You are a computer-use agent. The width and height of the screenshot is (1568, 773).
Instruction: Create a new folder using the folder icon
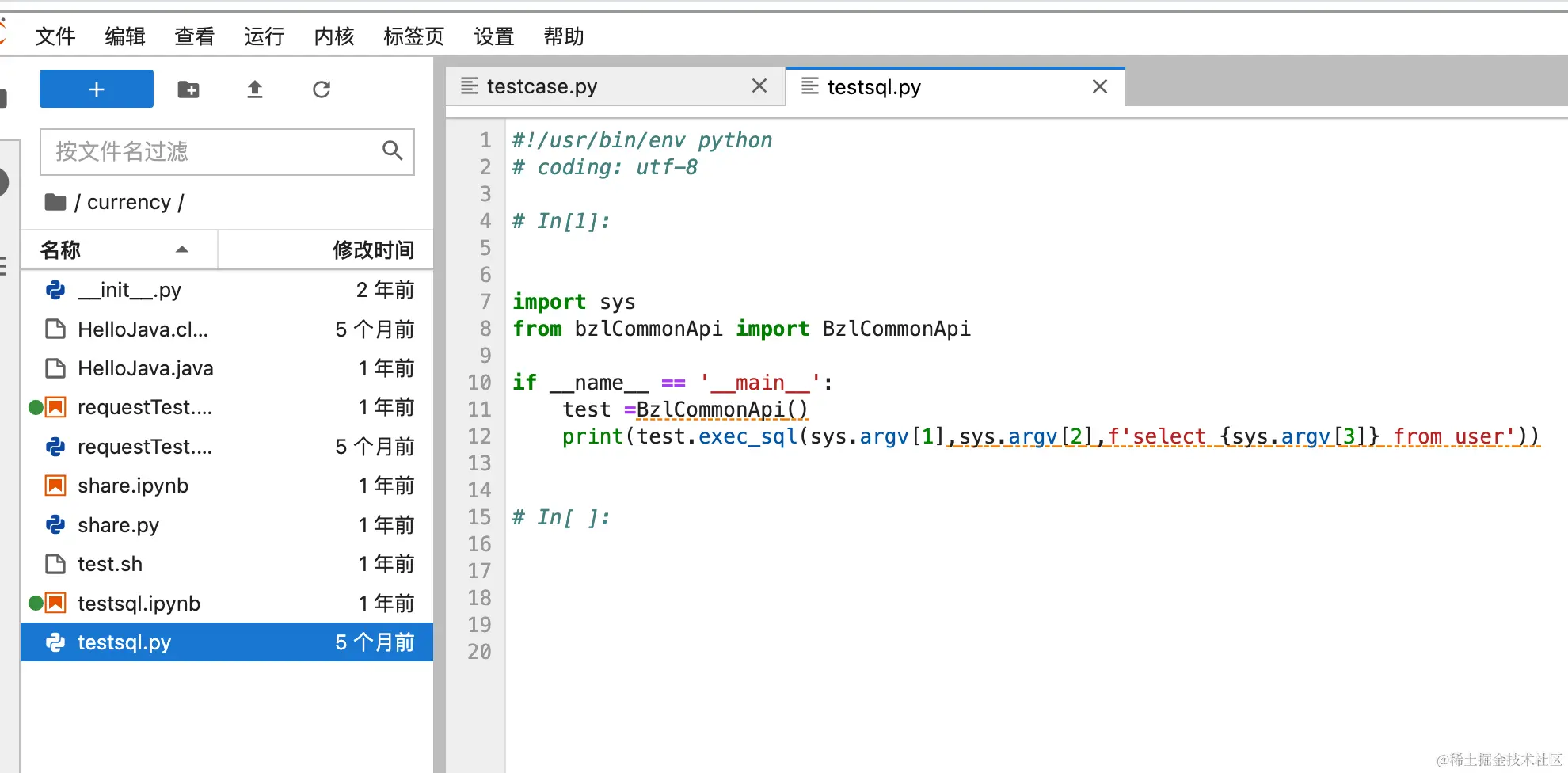(x=188, y=89)
